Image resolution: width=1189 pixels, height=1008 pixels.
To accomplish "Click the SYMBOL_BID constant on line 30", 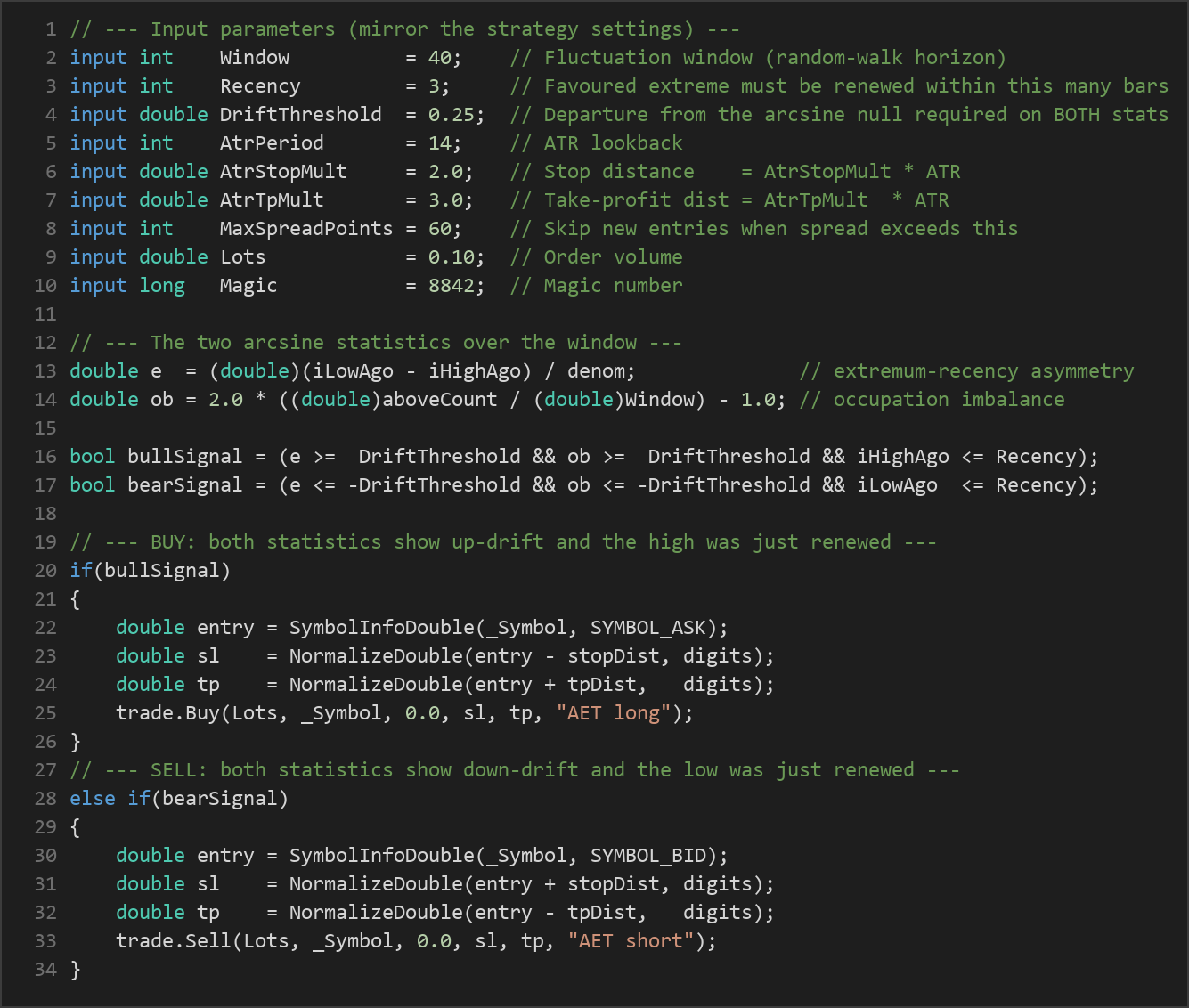I will [x=648, y=856].
